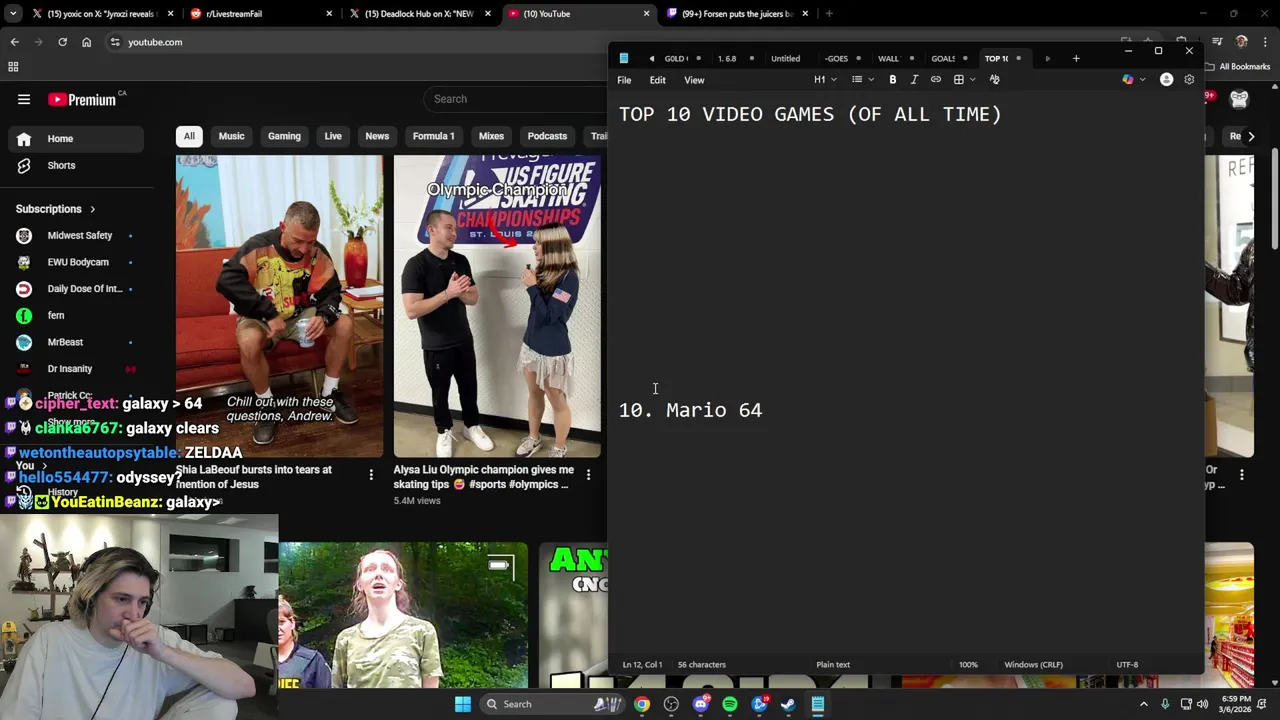Open Notepad Edit menu
1280x720 pixels.
657,80
